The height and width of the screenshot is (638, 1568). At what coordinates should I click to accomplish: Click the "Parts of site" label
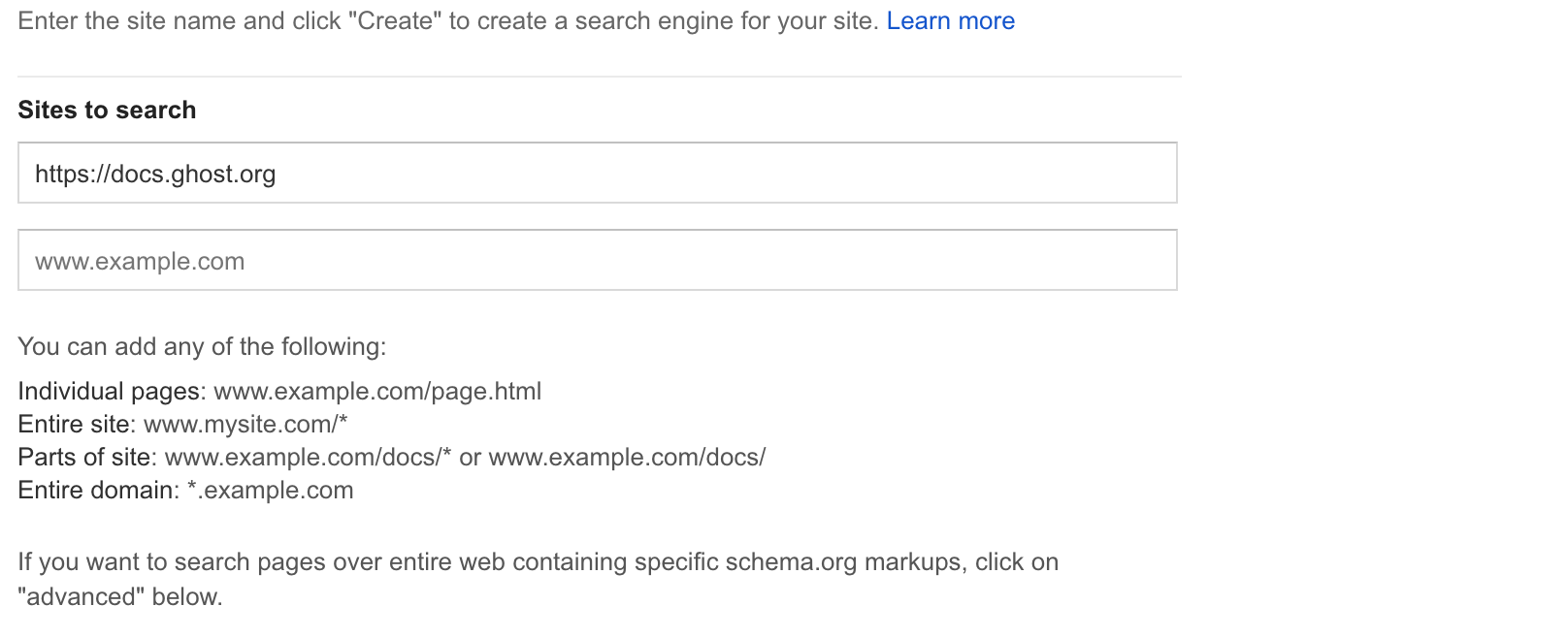[x=84, y=458]
